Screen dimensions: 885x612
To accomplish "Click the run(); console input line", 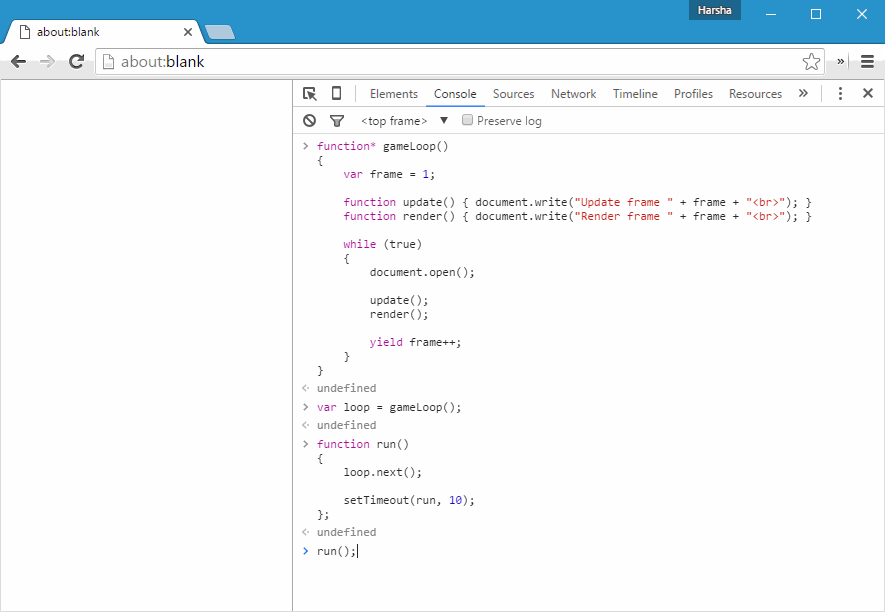I will pyautogui.click(x=336, y=551).
